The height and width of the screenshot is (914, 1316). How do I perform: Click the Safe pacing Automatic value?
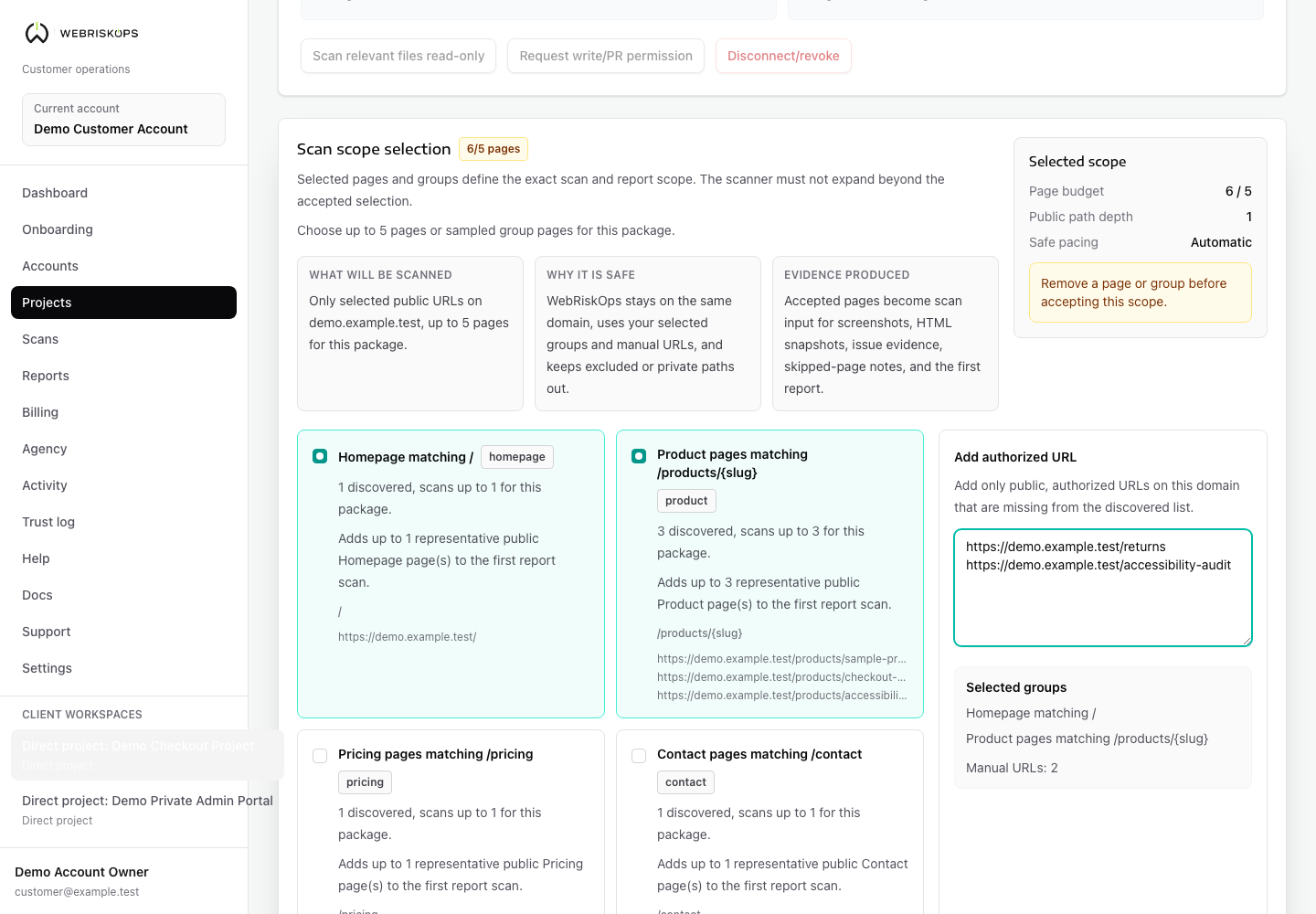[x=1221, y=242]
